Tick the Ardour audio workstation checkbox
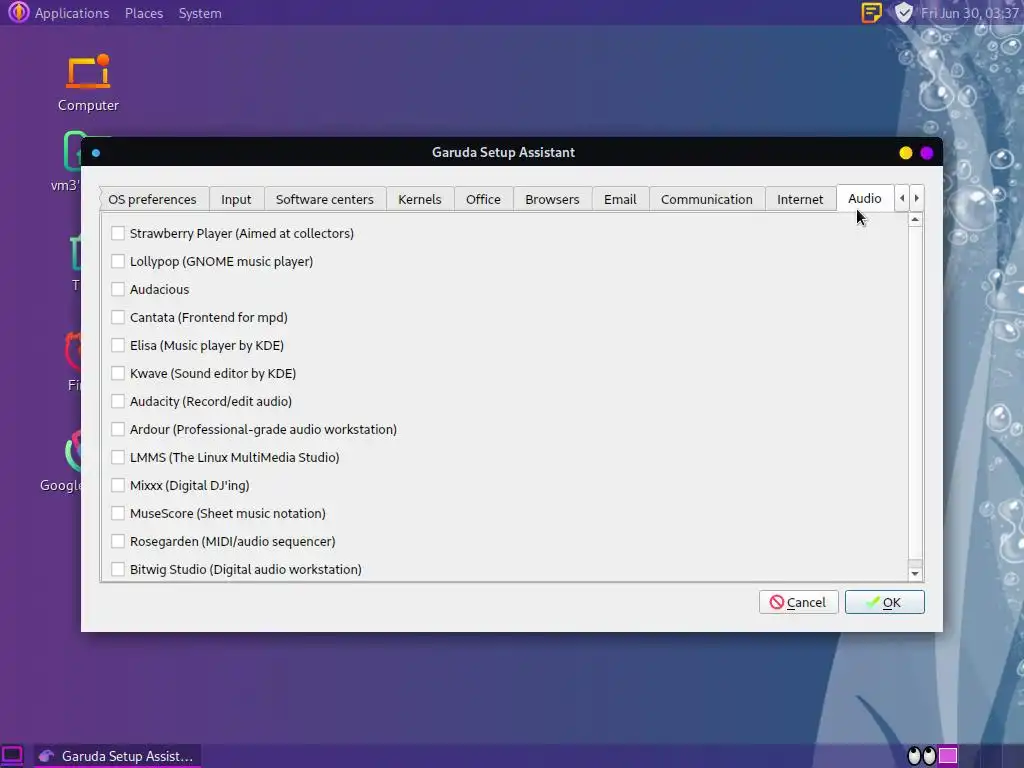The image size is (1024, 768). (118, 430)
